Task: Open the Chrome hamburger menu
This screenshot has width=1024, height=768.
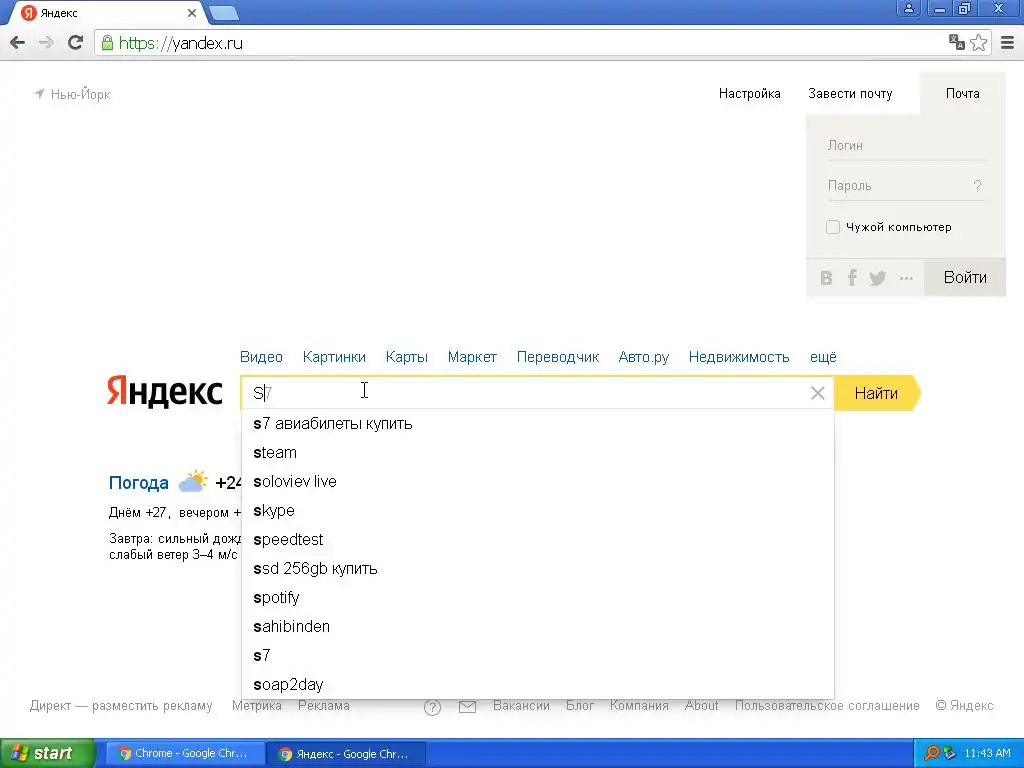Action: [x=1008, y=43]
